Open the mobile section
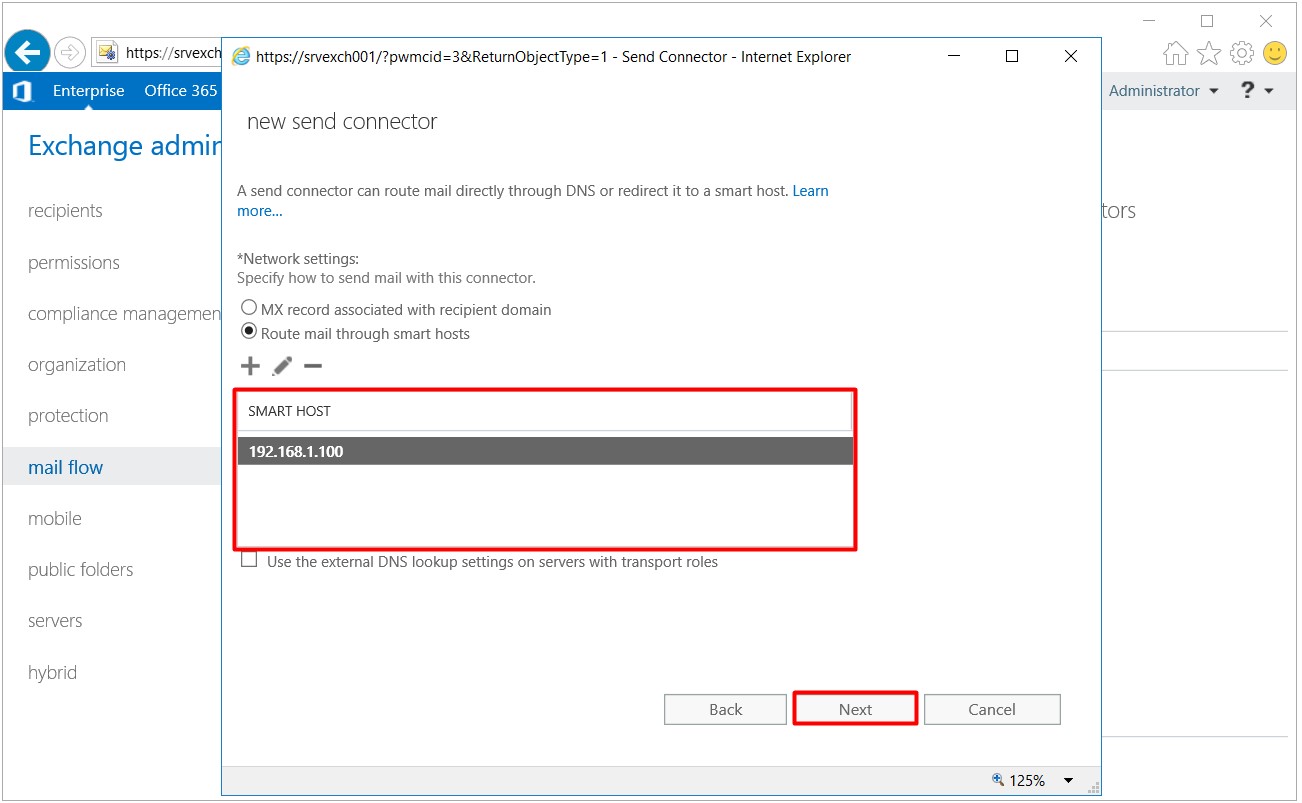The height and width of the screenshot is (803, 1302). tap(55, 519)
